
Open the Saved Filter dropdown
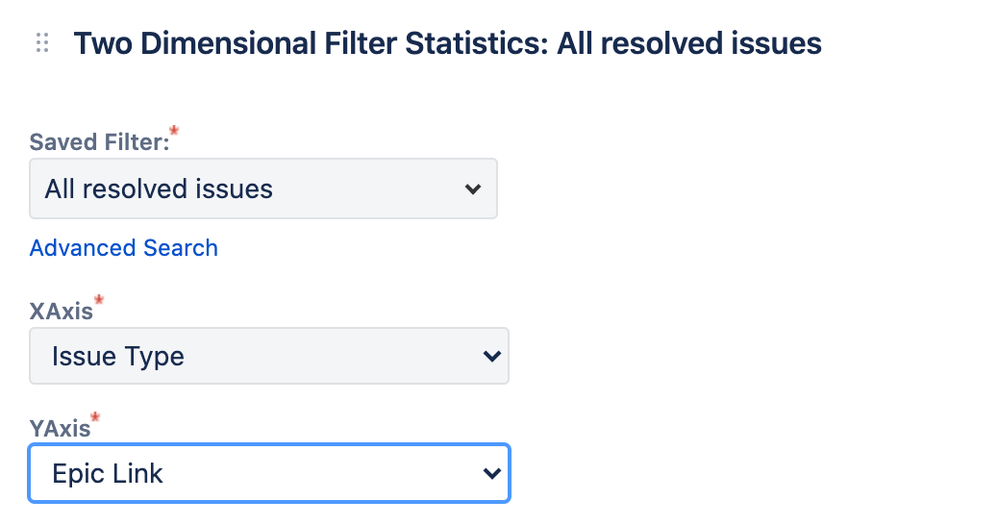point(263,188)
